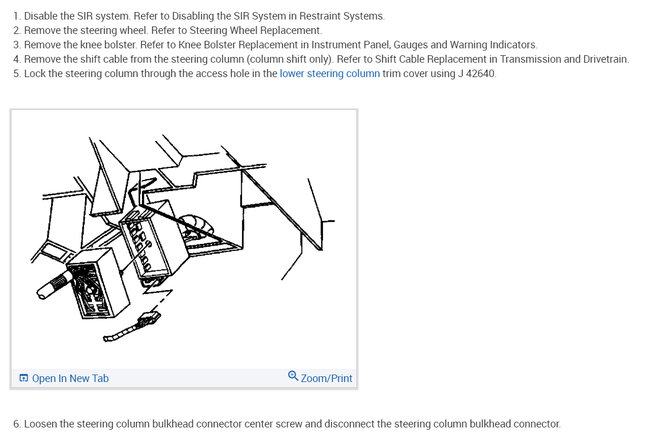Image resolution: width=650 pixels, height=443 pixels.
Task: Click the 'J 42640' tool number text
Action: click(477, 74)
